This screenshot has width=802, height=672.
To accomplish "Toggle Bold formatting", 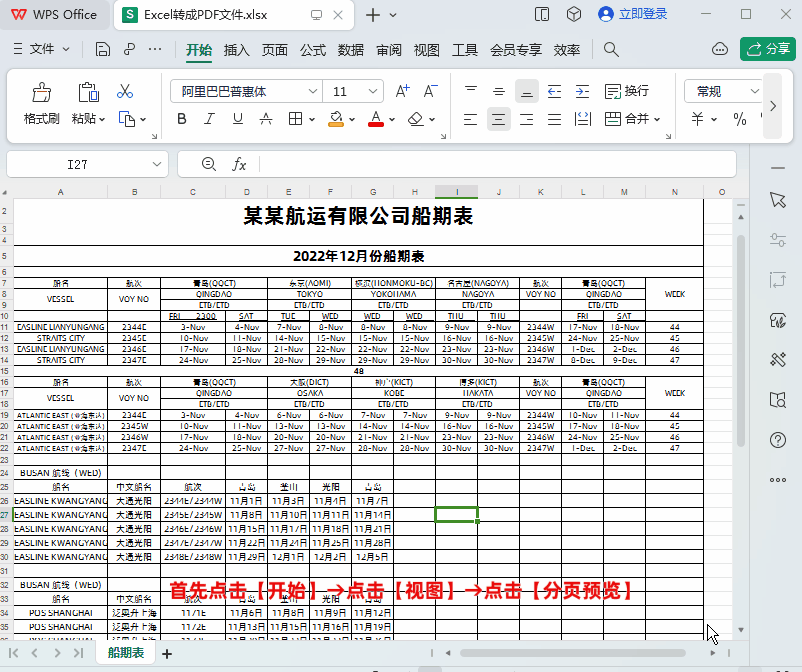I will pyautogui.click(x=182, y=119).
